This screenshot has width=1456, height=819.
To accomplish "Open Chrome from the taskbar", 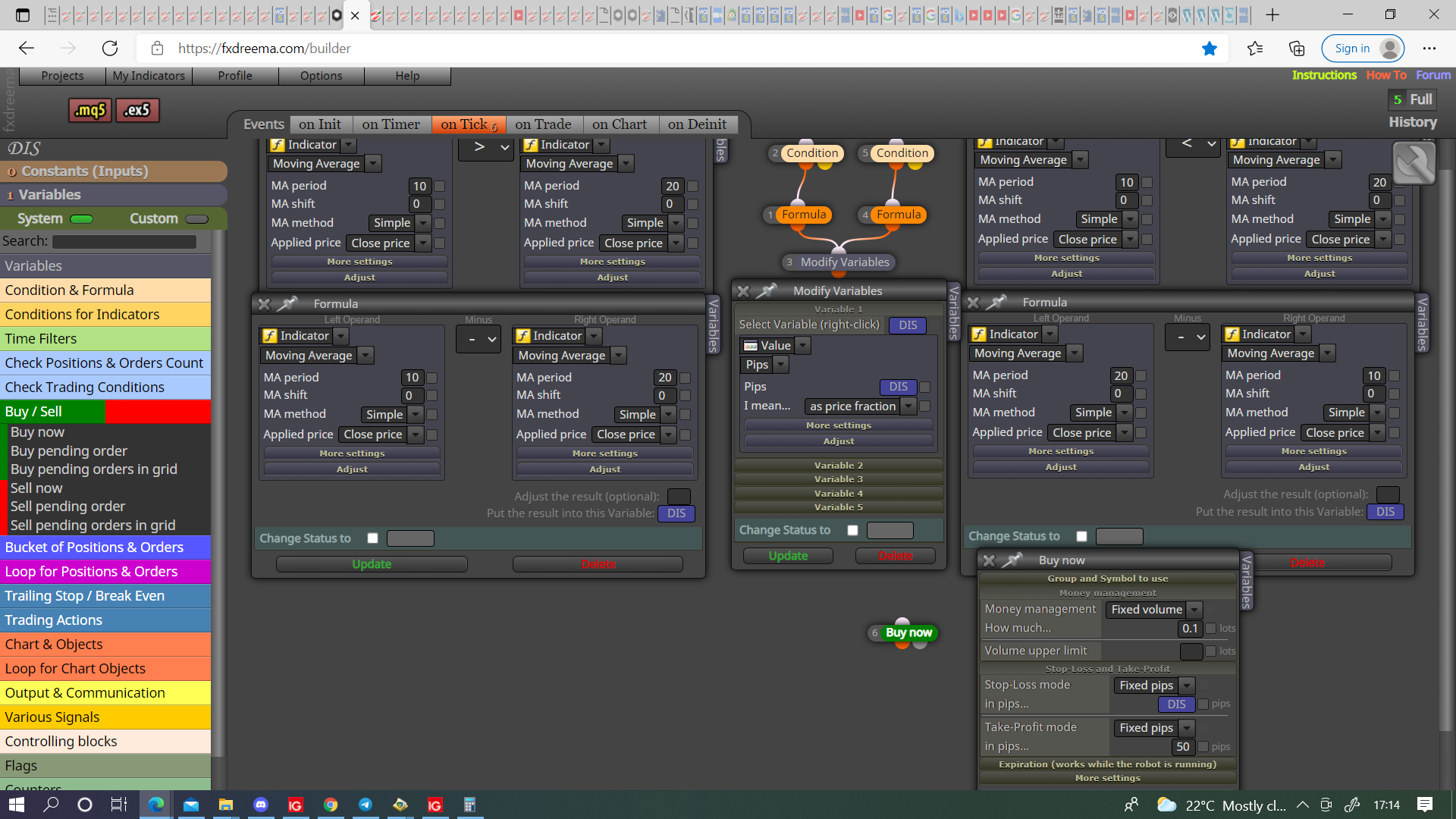I will click(x=331, y=805).
